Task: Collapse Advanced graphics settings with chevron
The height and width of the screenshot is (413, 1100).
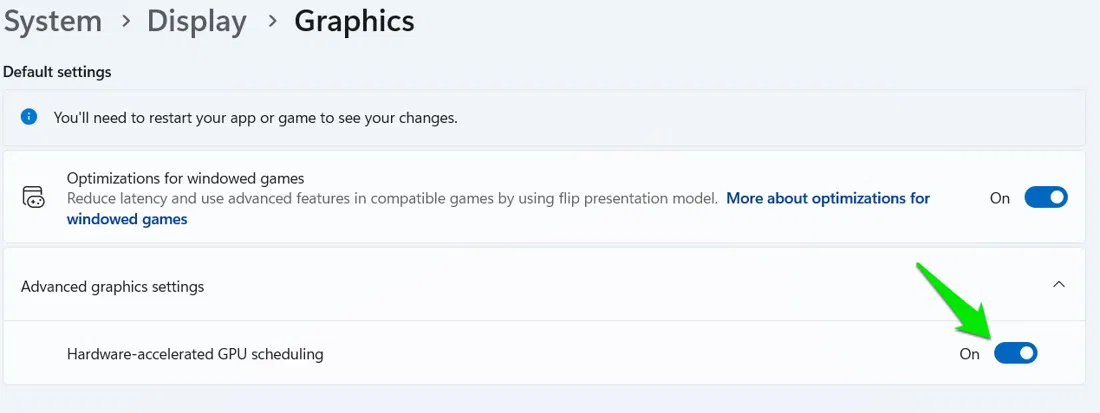Action: 1059,285
